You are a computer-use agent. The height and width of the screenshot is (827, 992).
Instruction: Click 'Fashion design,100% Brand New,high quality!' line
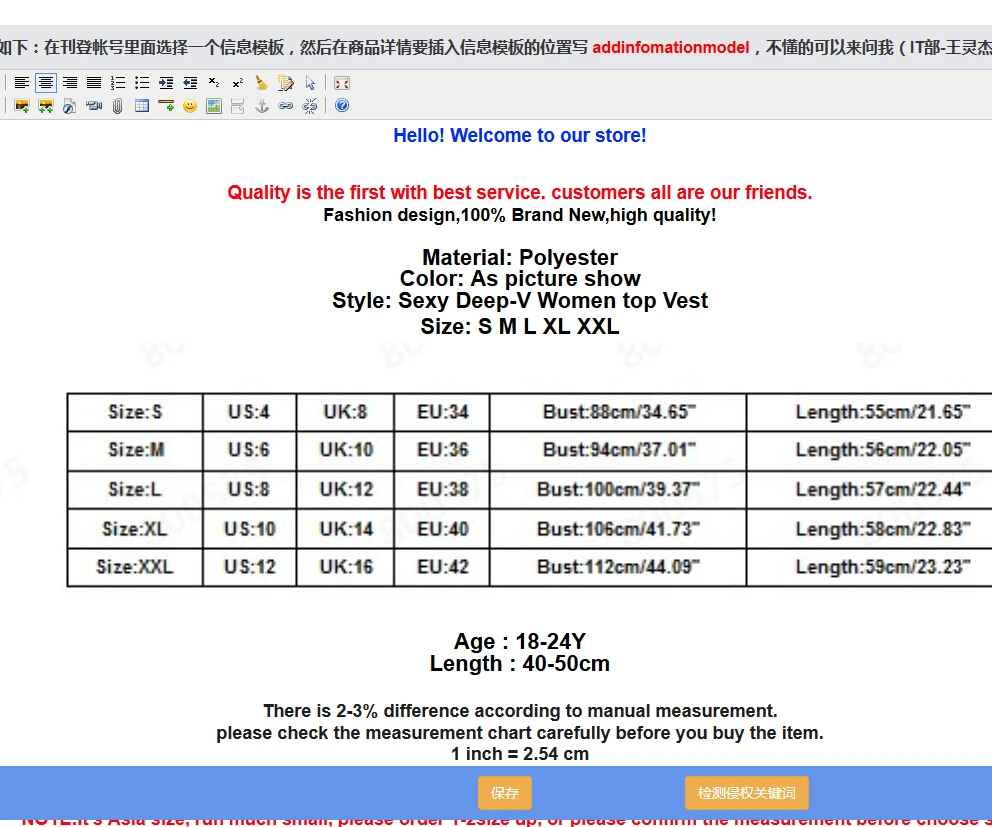click(520, 215)
